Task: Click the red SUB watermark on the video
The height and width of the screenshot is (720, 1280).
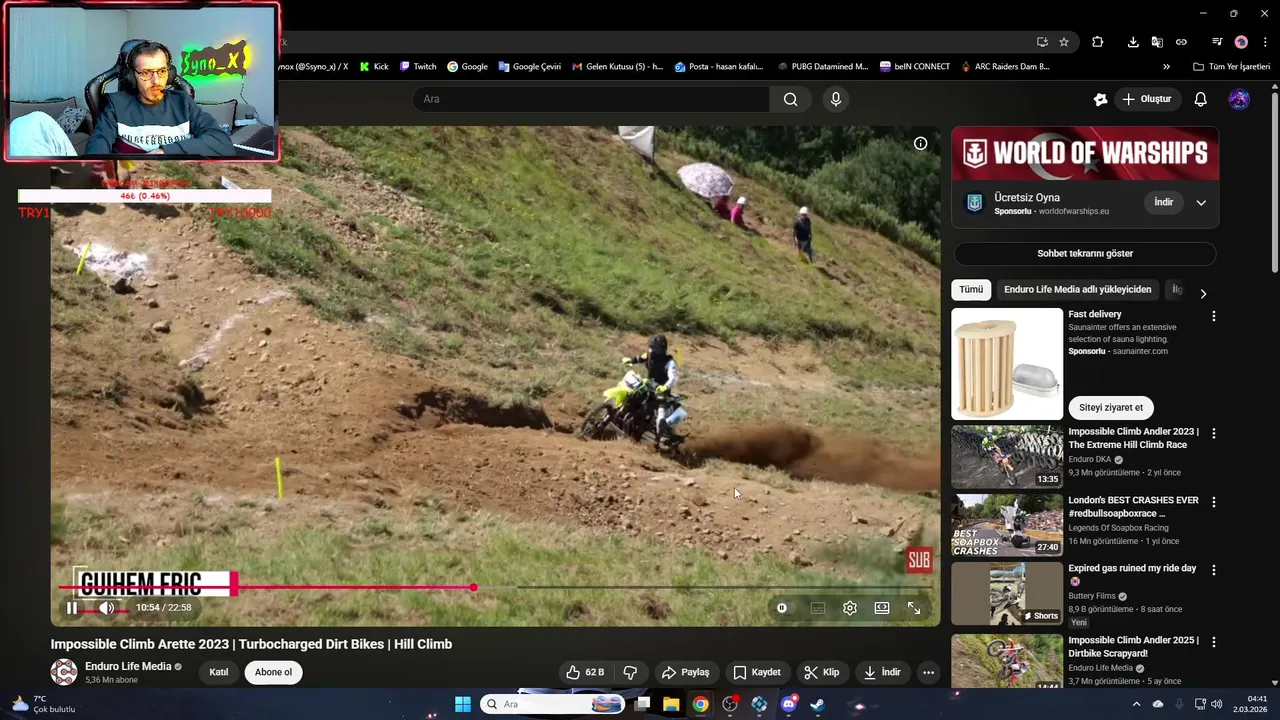Action: [x=918, y=561]
